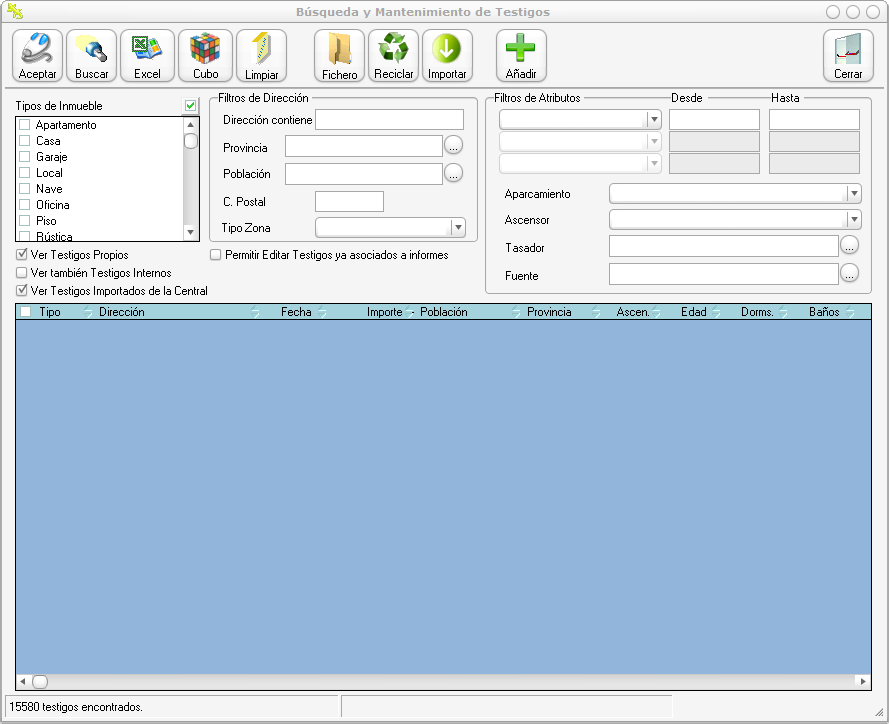Open the Cubo analysis tool

click(205, 55)
